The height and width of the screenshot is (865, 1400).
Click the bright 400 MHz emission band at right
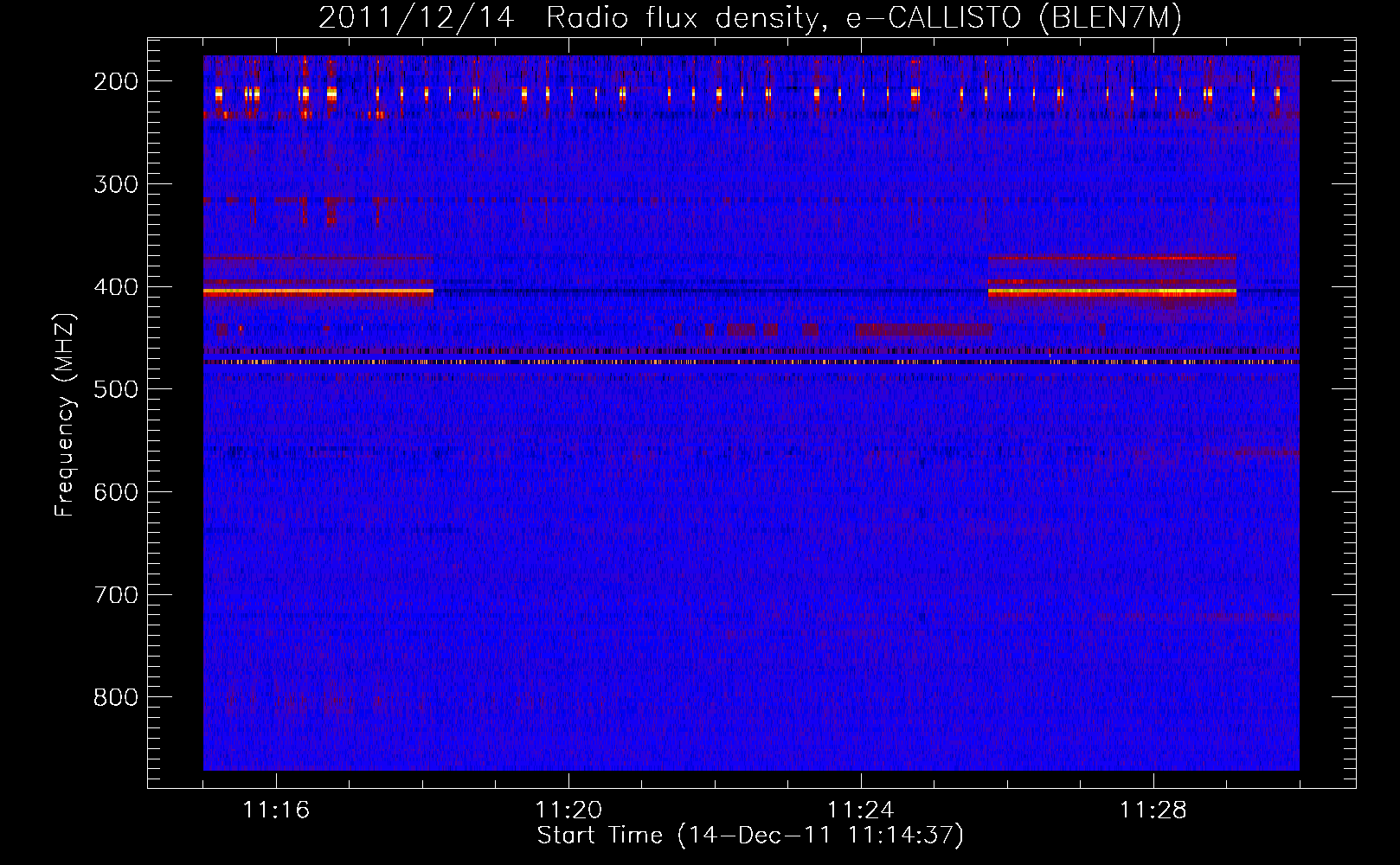[1112, 292]
